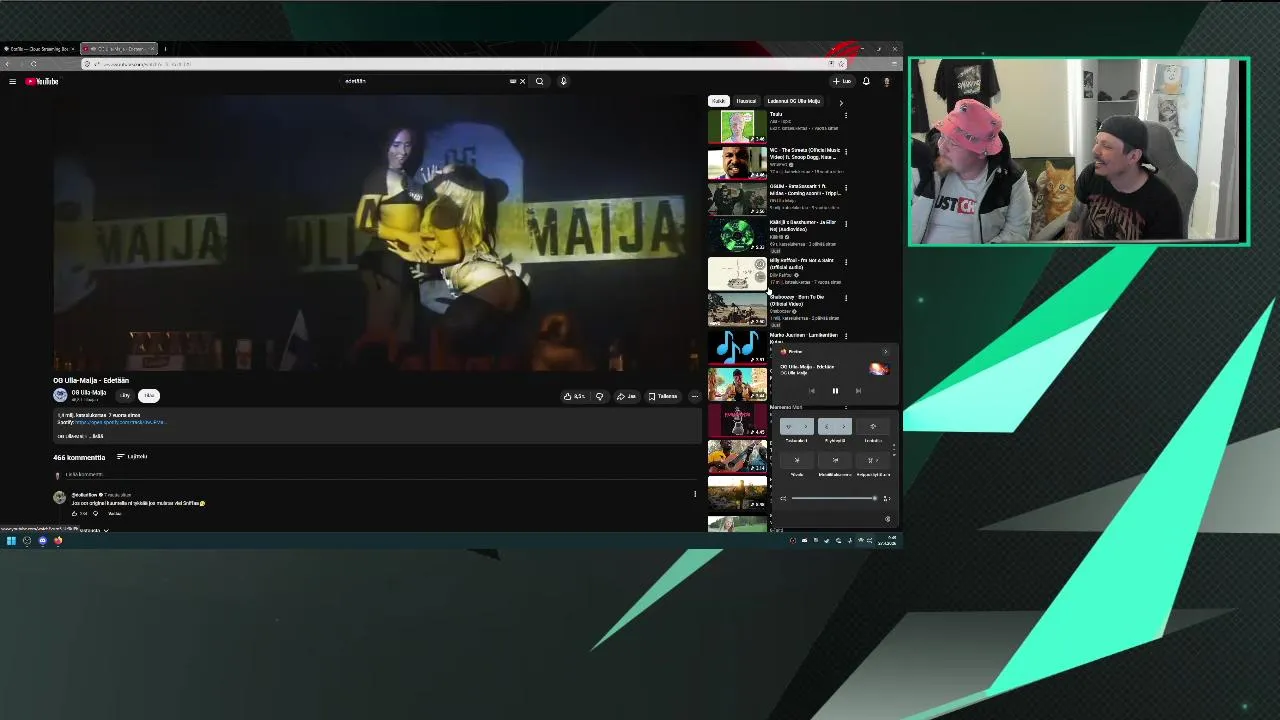Adjust the volume slider in quick settings
The height and width of the screenshot is (720, 1280).
click(832, 498)
